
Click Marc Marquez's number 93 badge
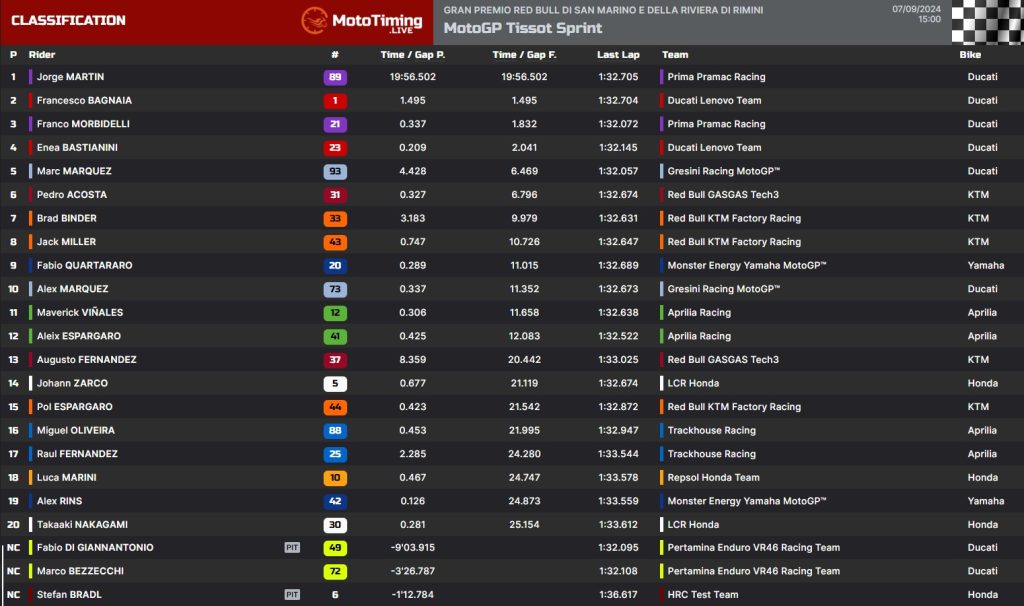coord(335,171)
